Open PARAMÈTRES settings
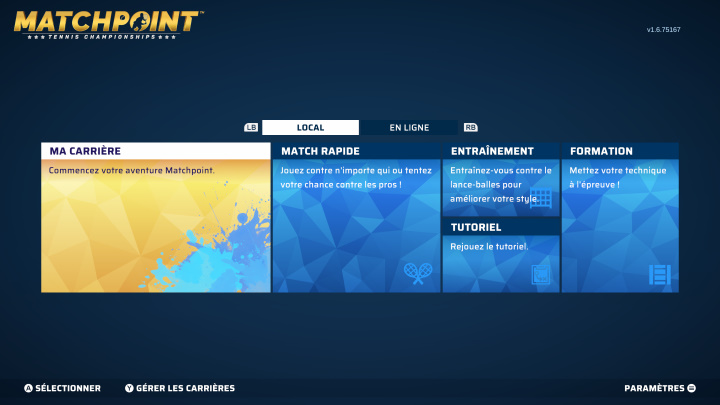This screenshot has height=405, width=720. pyautogui.click(x=654, y=388)
